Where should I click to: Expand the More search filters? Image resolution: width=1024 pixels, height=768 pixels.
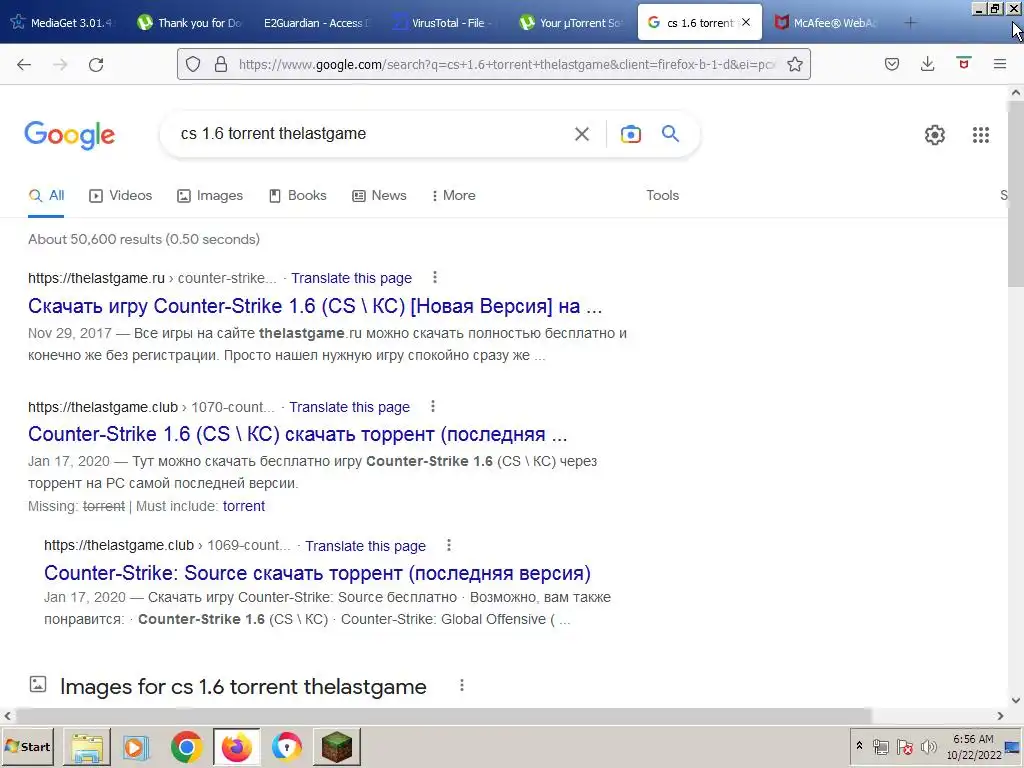[453, 195]
